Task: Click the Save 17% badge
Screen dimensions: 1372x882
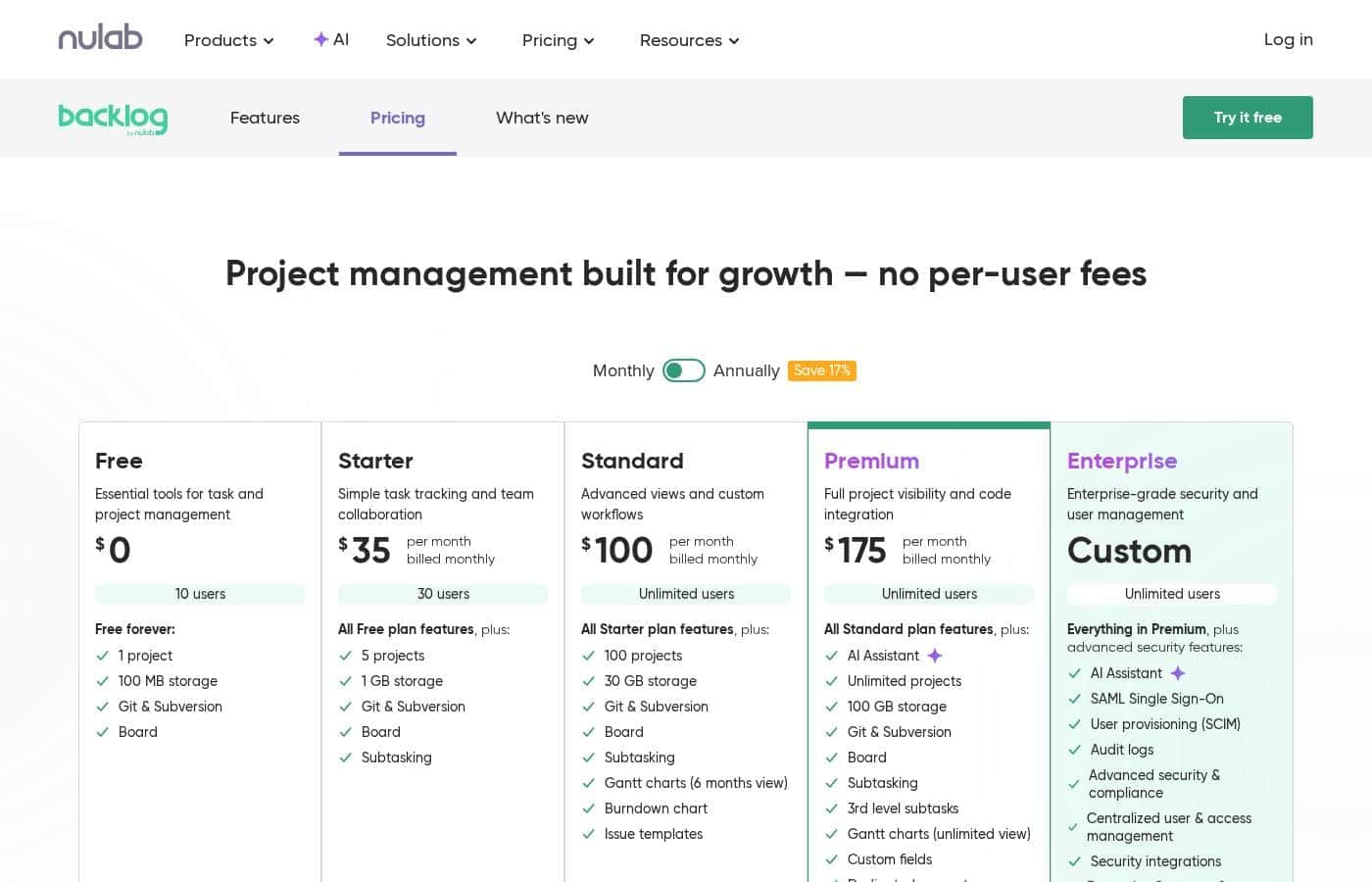Action: [822, 370]
